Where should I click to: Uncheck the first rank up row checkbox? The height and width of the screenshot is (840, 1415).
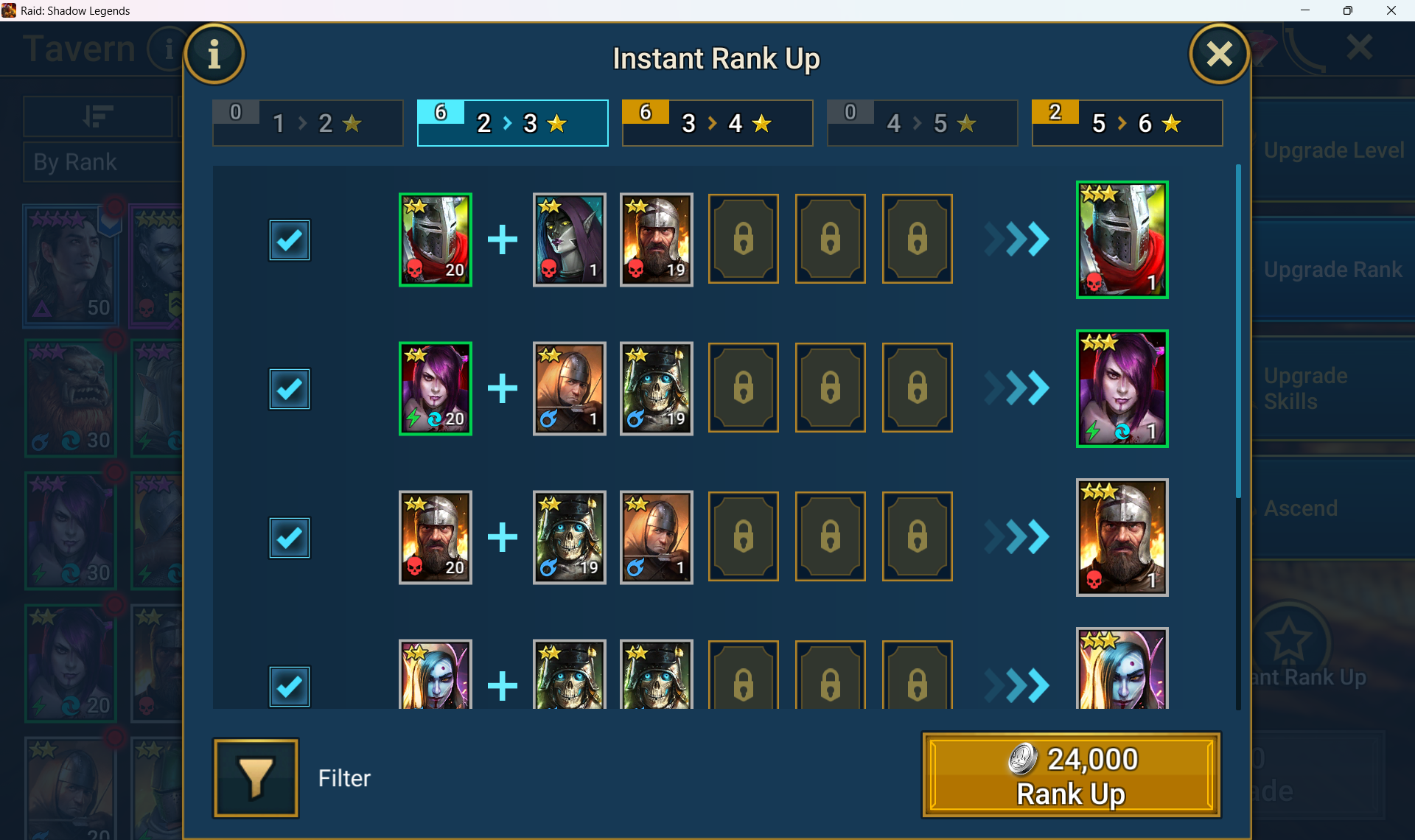click(x=289, y=239)
